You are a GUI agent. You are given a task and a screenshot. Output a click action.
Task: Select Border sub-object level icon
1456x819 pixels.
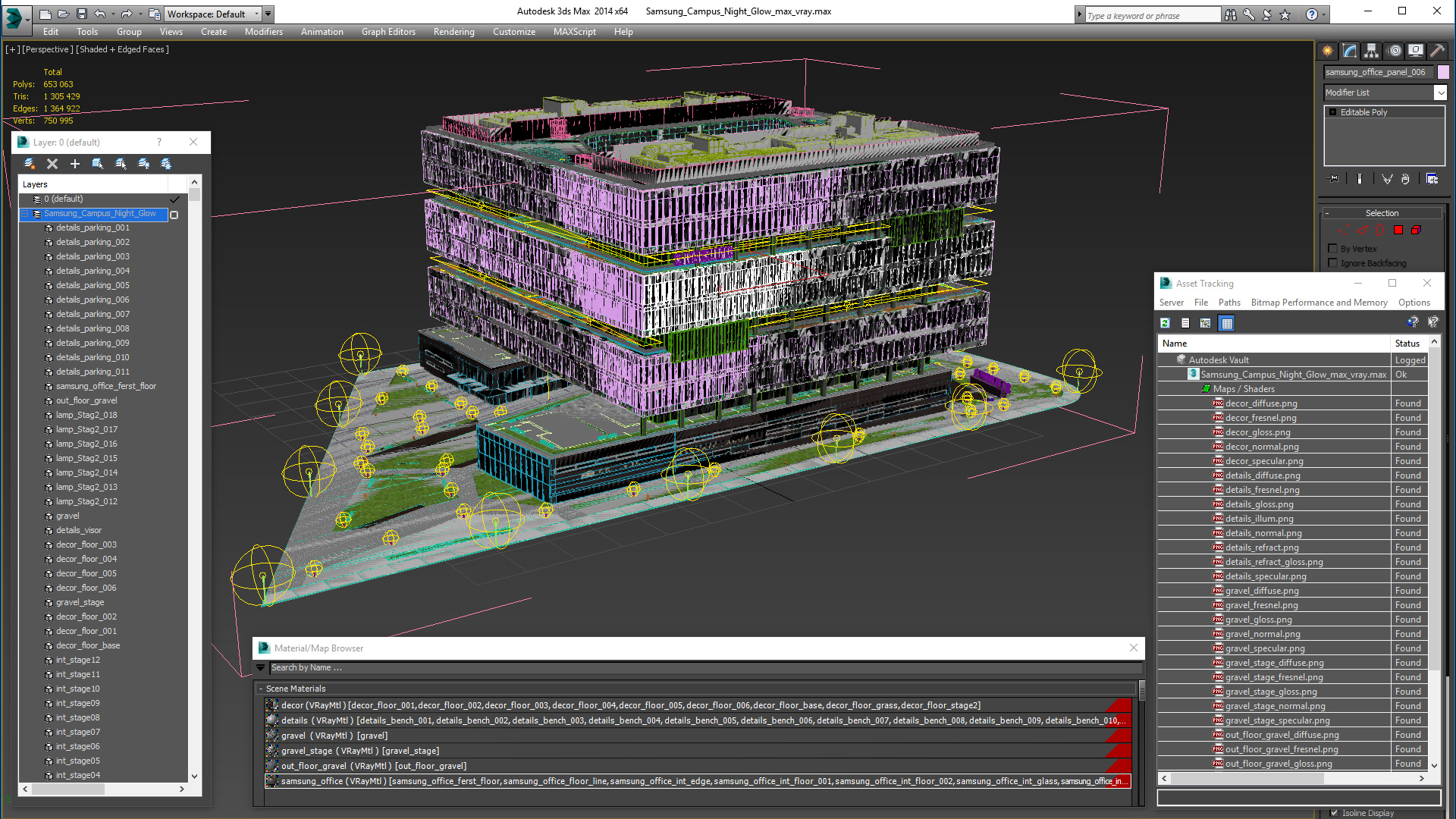tap(1379, 231)
